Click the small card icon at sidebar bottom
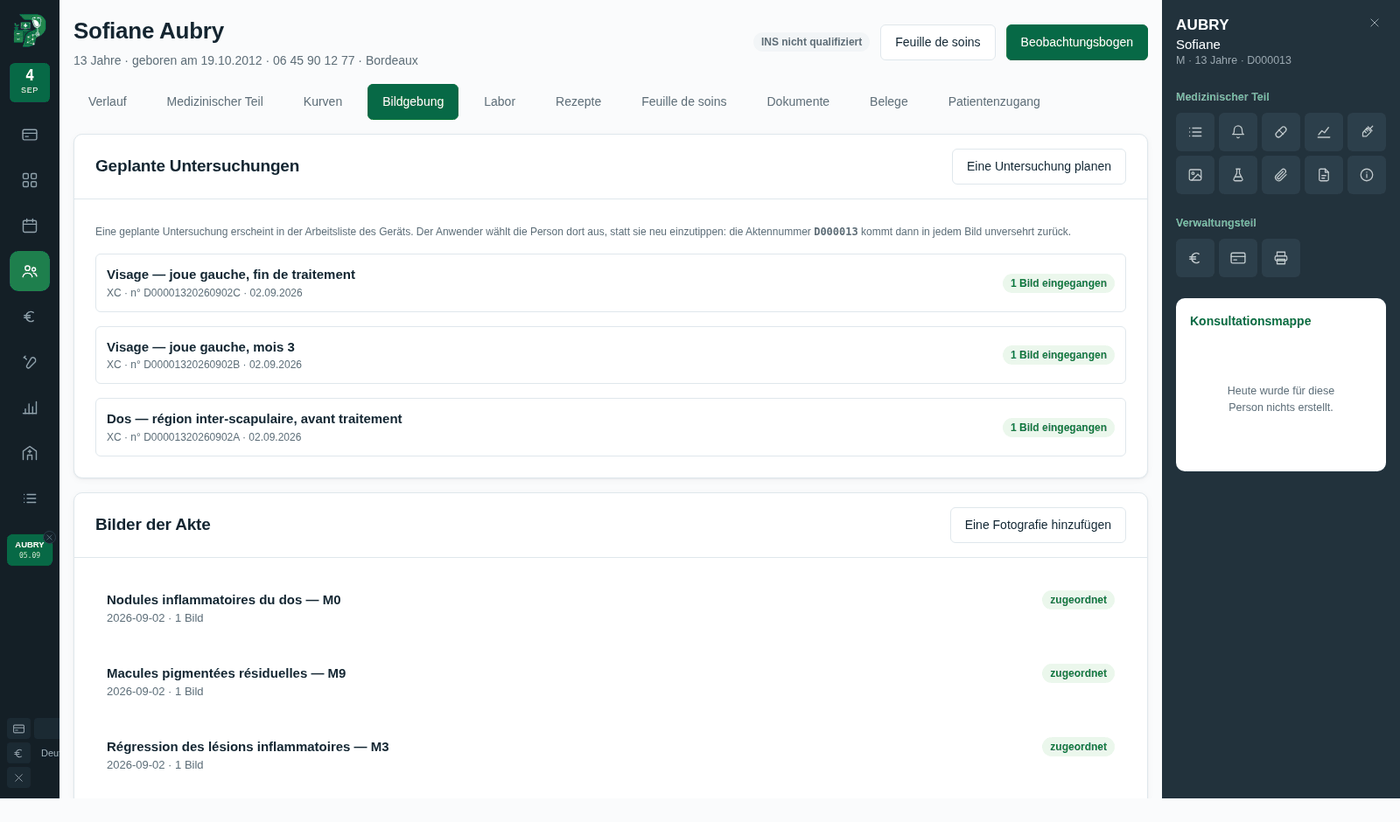 point(19,728)
